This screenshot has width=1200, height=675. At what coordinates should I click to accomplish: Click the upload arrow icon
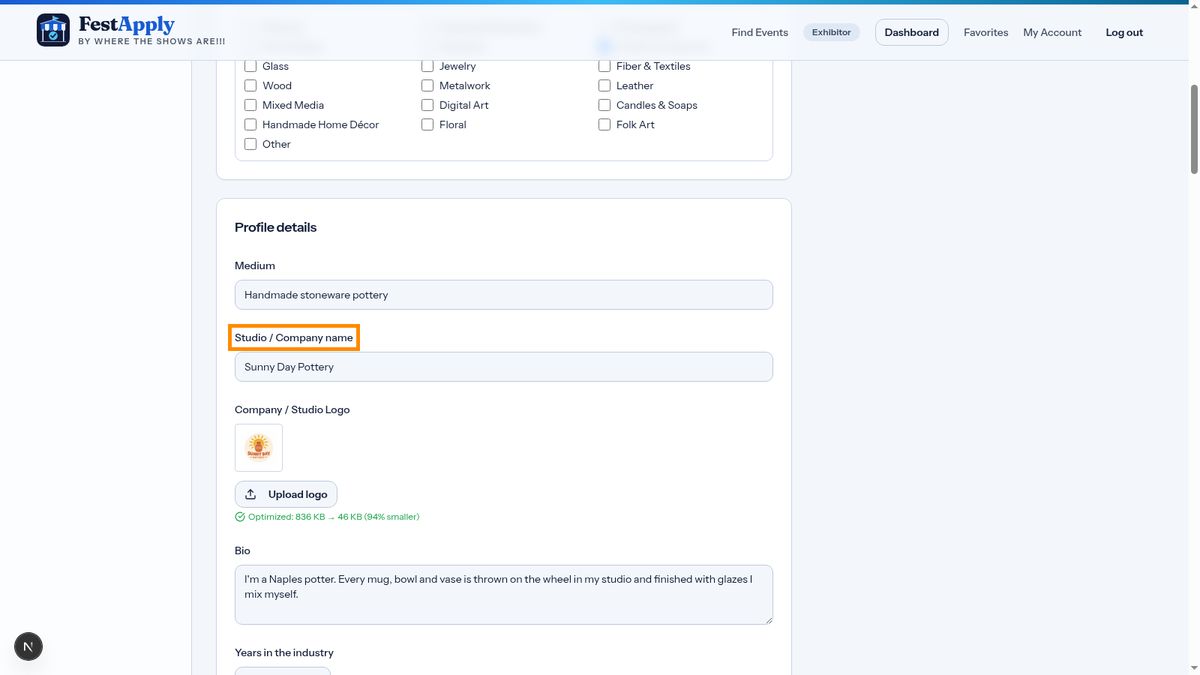251,494
